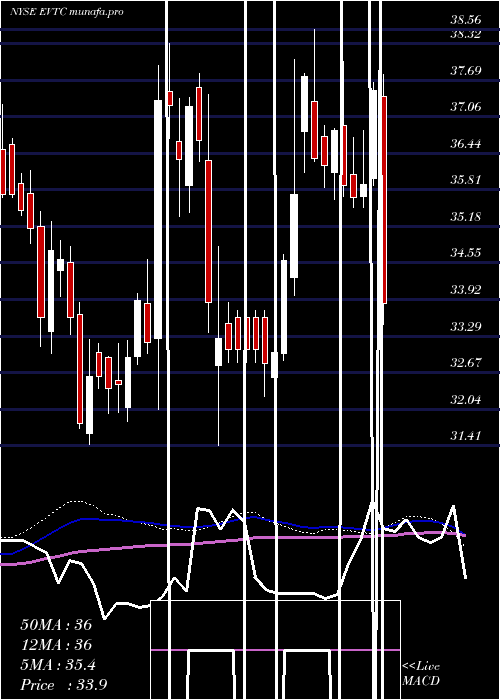
Task: Select the 37.69 price axis label
Action: click(466, 70)
